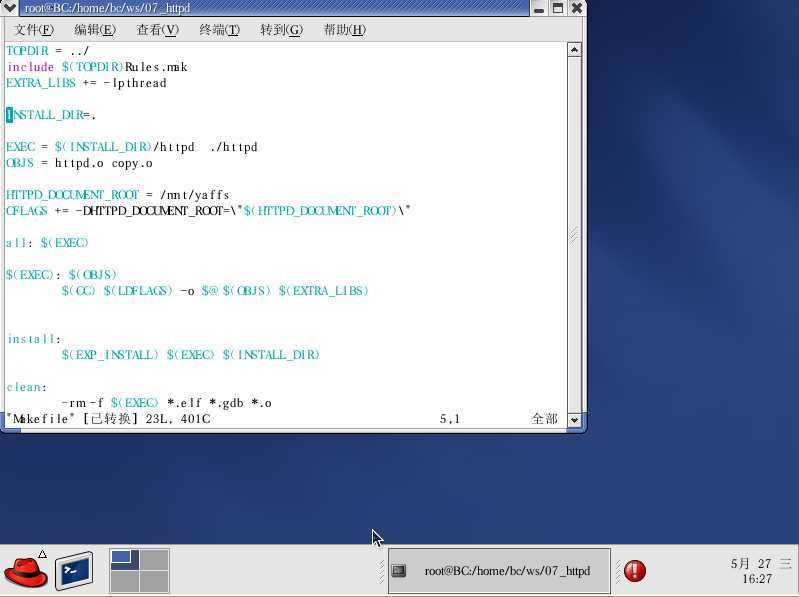Click the cursor position '5,1' in status line

(x=449, y=419)
